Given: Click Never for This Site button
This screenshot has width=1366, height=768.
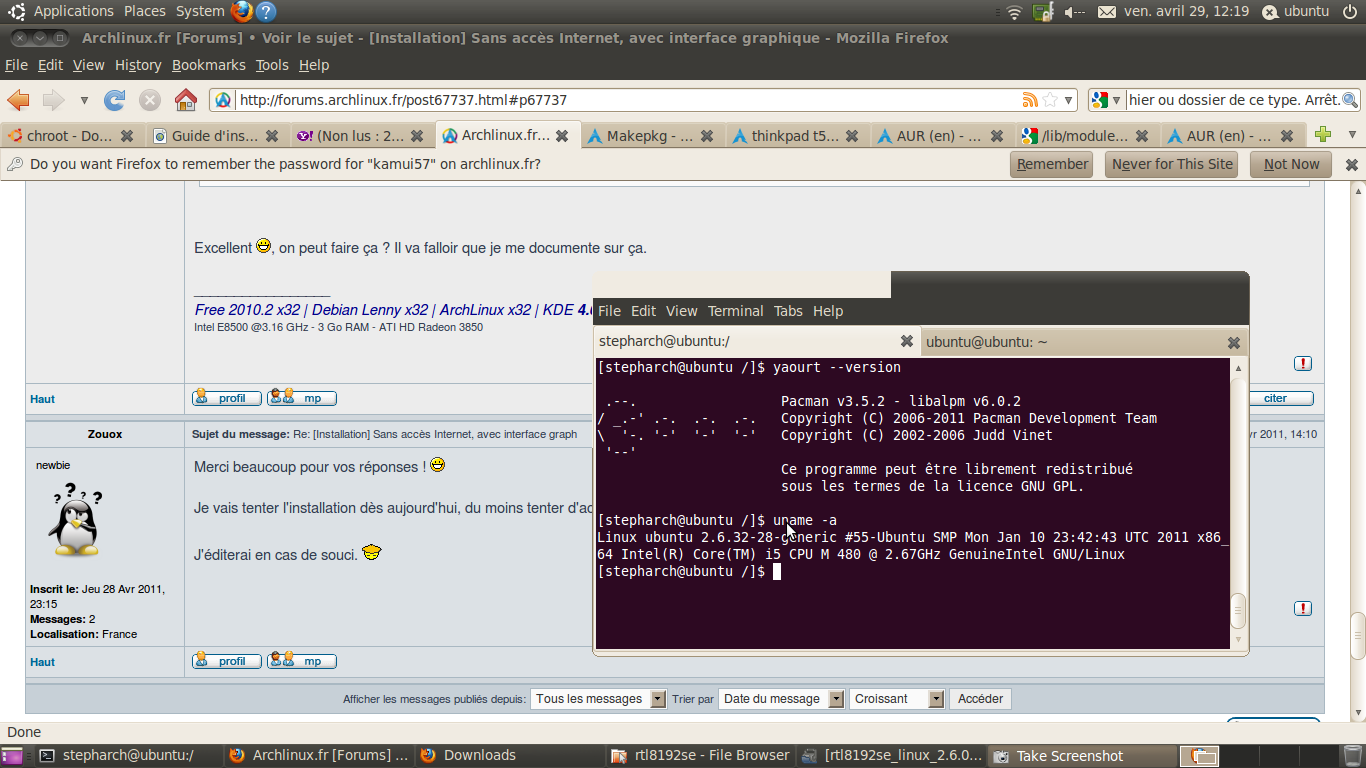Looking at the screenshot, I should [x=1172, y=164].
